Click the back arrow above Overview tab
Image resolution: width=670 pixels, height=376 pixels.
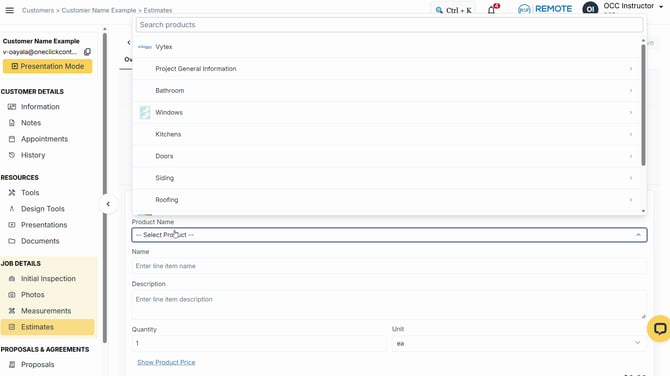(x=129, y=42)
